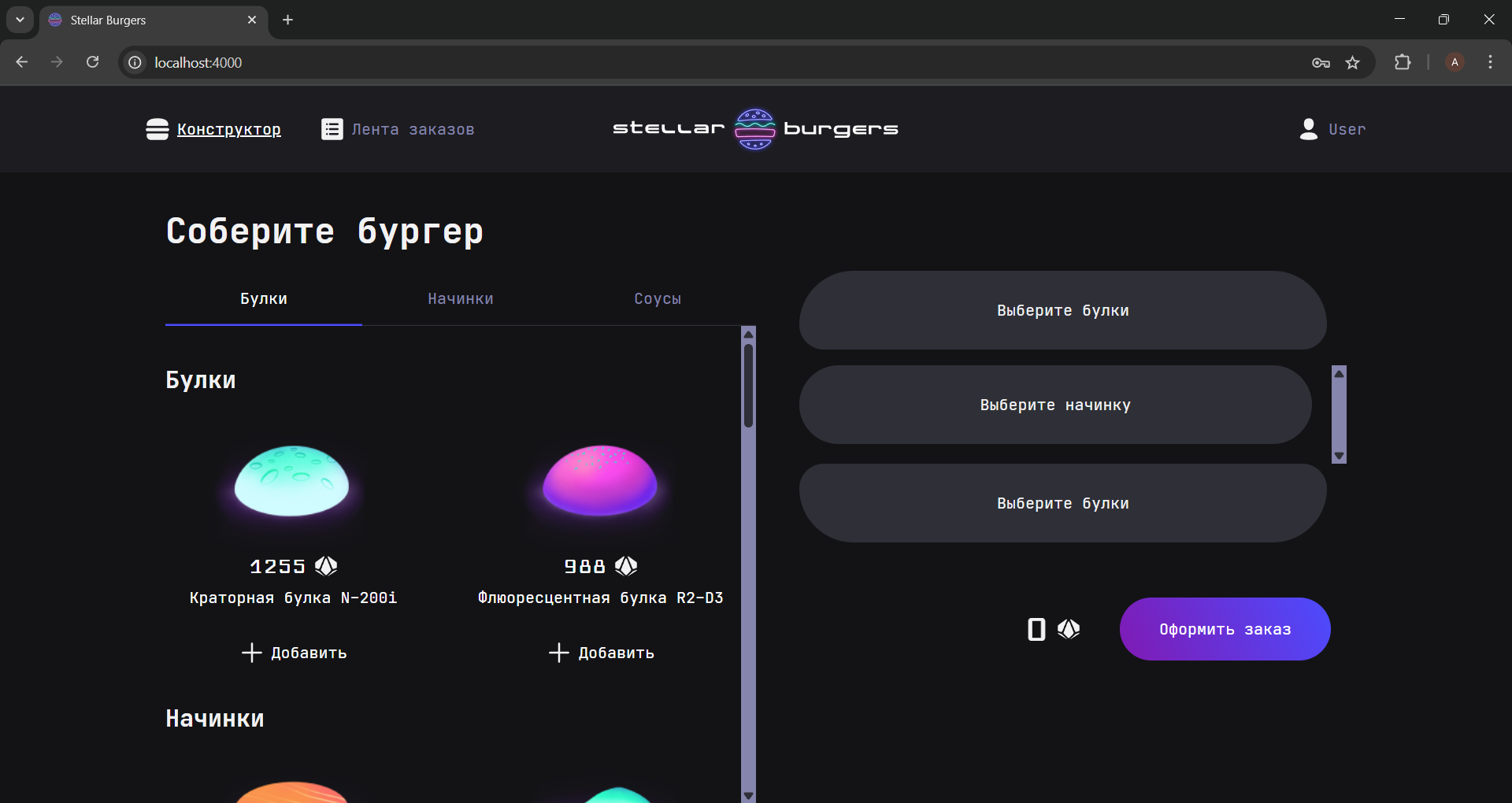Open the User profile icon
This screenshot has width=1512, height=803.
coord(1308,129)
